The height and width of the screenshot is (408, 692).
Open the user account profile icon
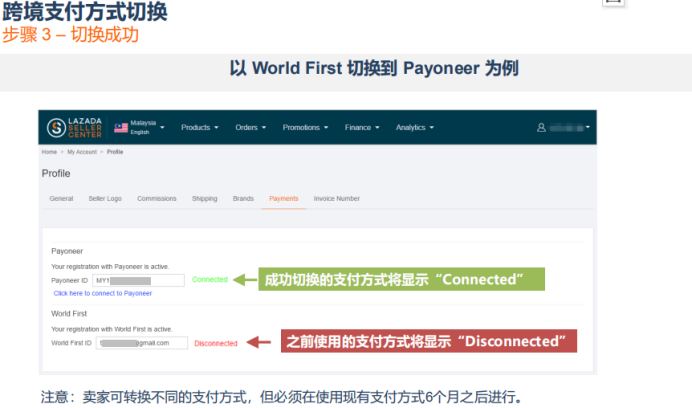click(541, 128)
